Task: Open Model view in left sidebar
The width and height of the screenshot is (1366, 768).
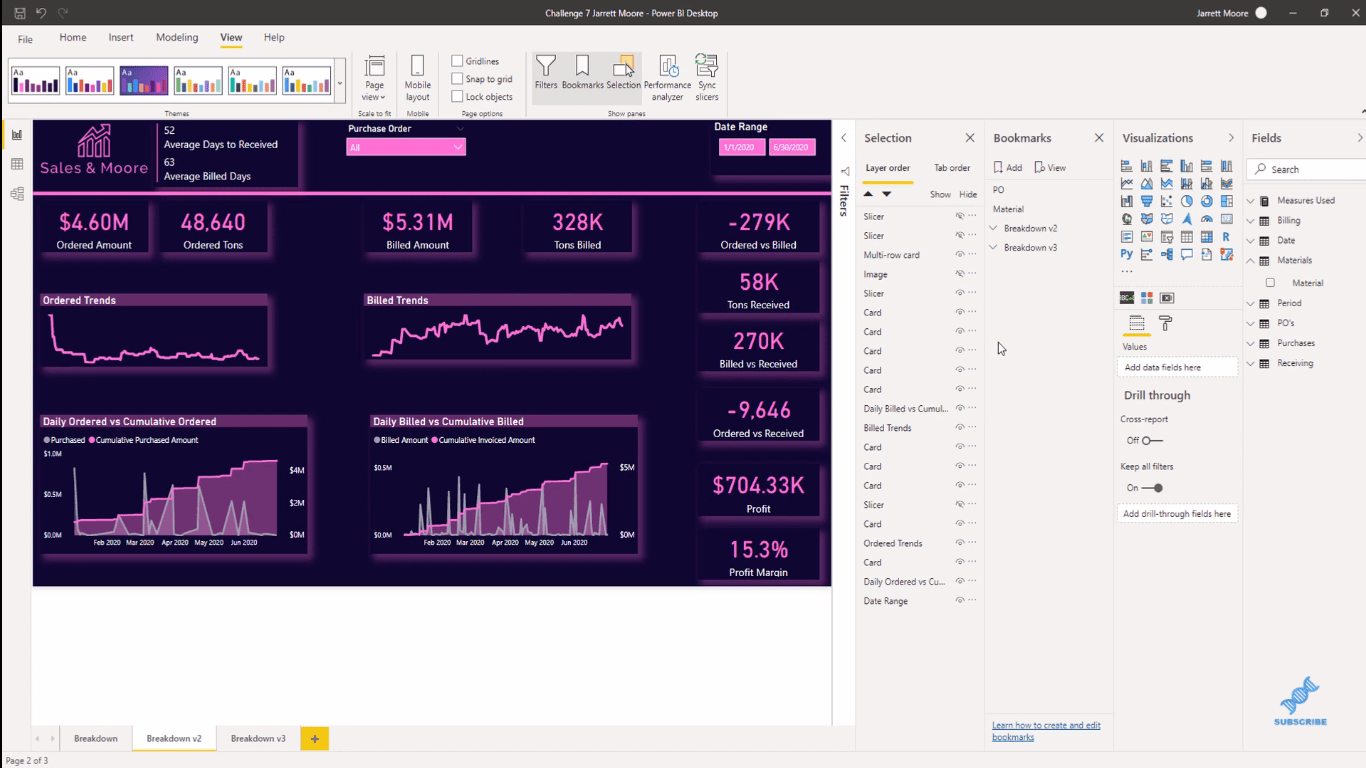Action: click(17, 194)
